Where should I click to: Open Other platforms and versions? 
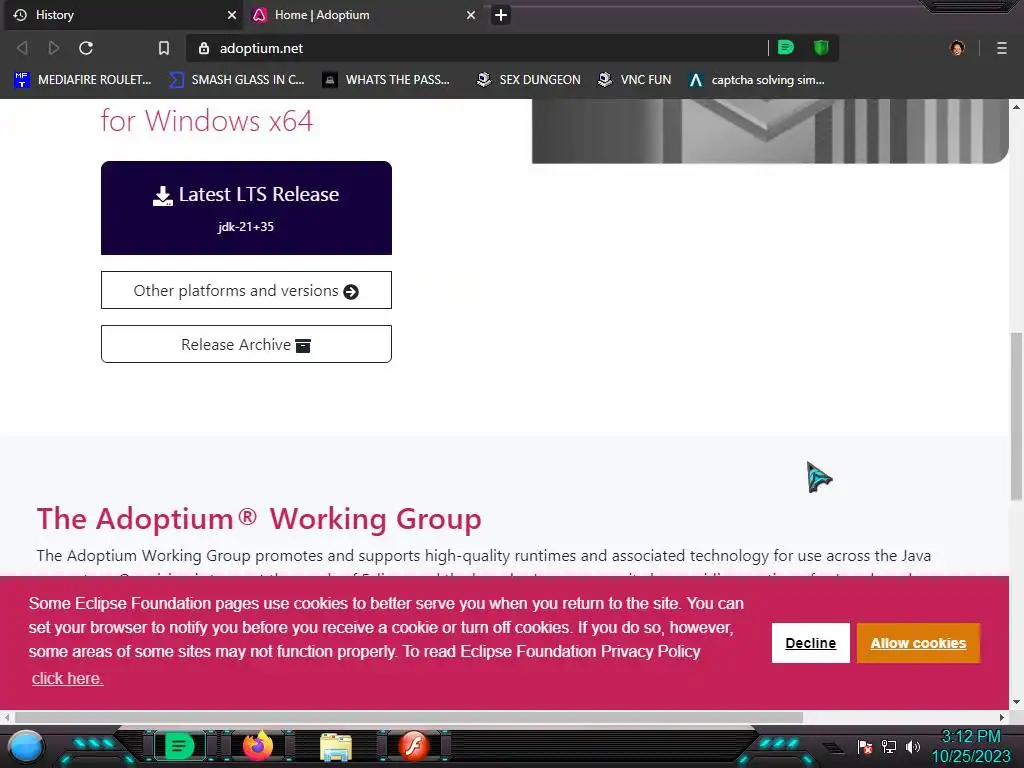[x=246, y=290]
